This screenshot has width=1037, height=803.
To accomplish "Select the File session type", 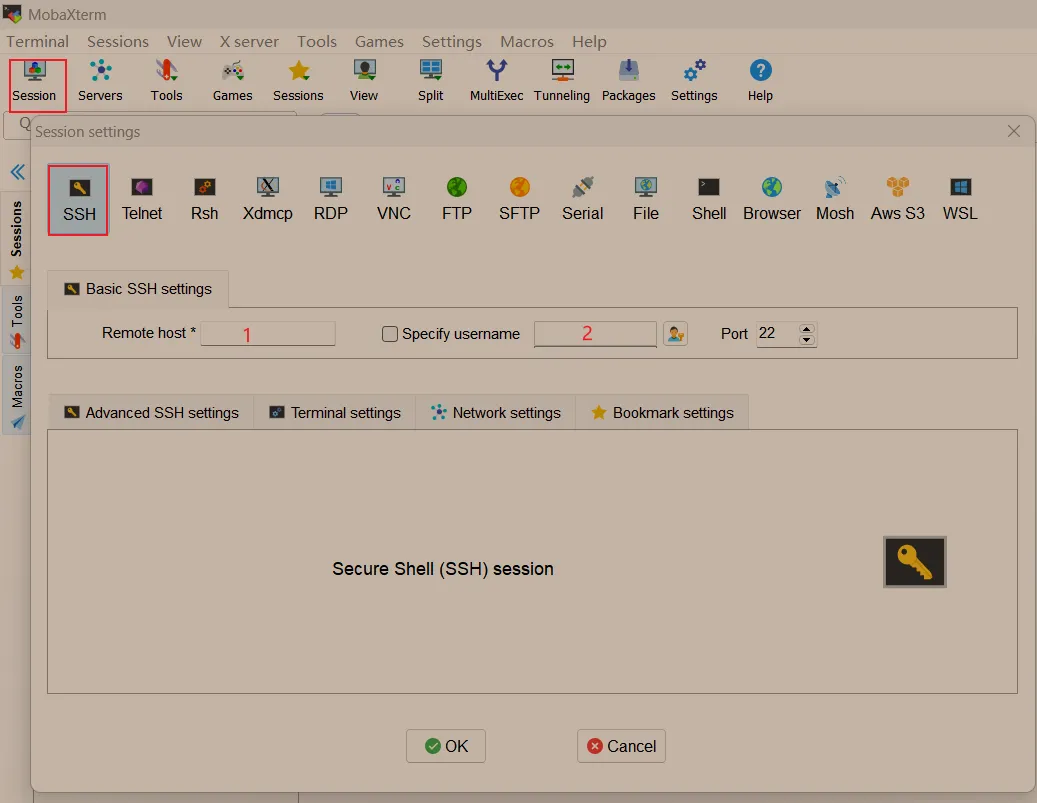I will pos(645,200).
